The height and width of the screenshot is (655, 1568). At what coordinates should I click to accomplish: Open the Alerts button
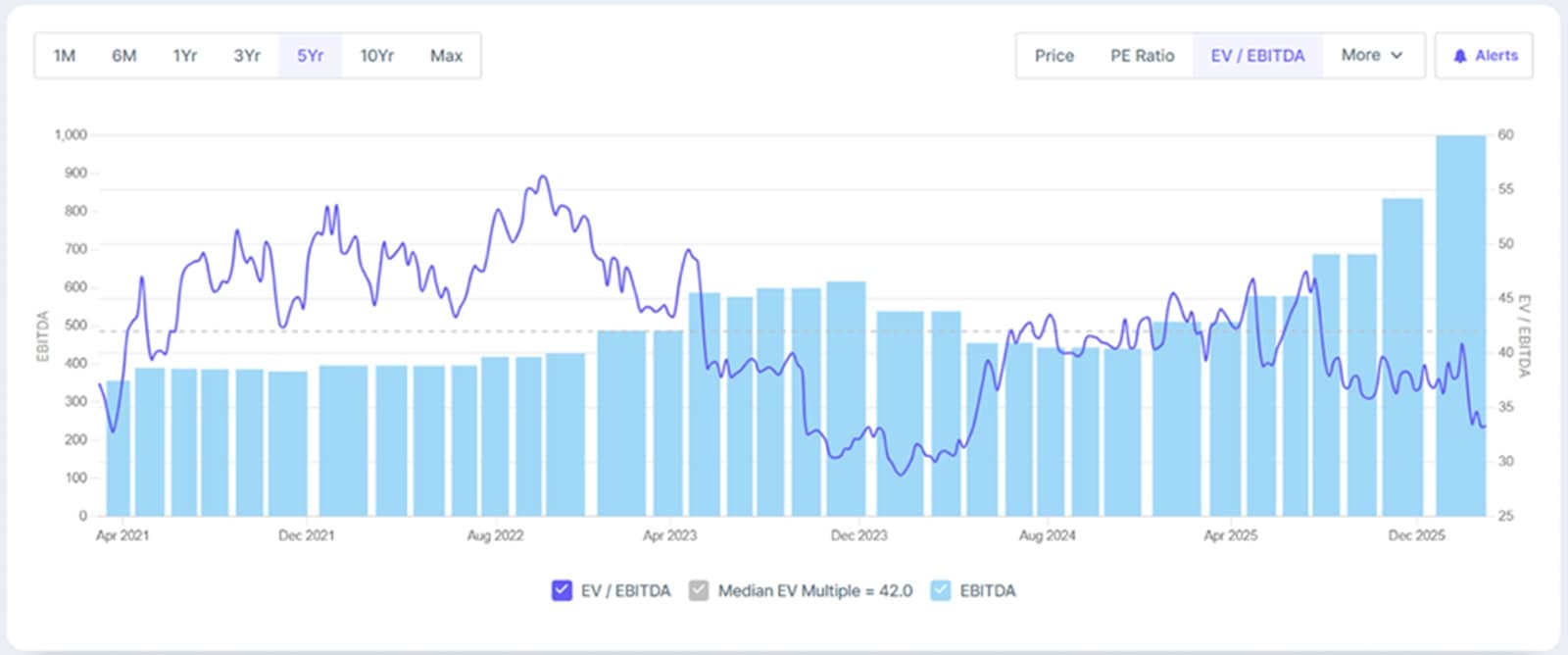[1485, 56]
